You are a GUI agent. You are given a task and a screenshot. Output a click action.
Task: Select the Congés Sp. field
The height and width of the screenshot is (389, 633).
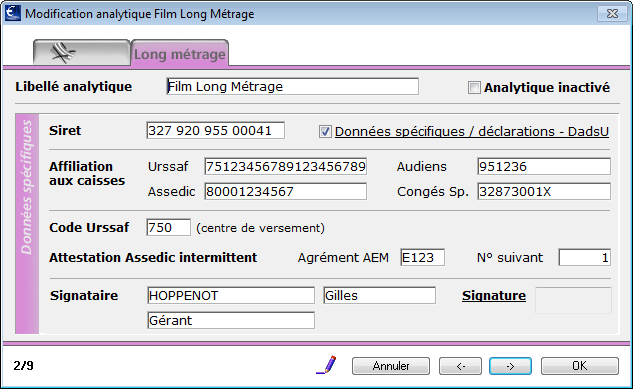coord(544,191)
